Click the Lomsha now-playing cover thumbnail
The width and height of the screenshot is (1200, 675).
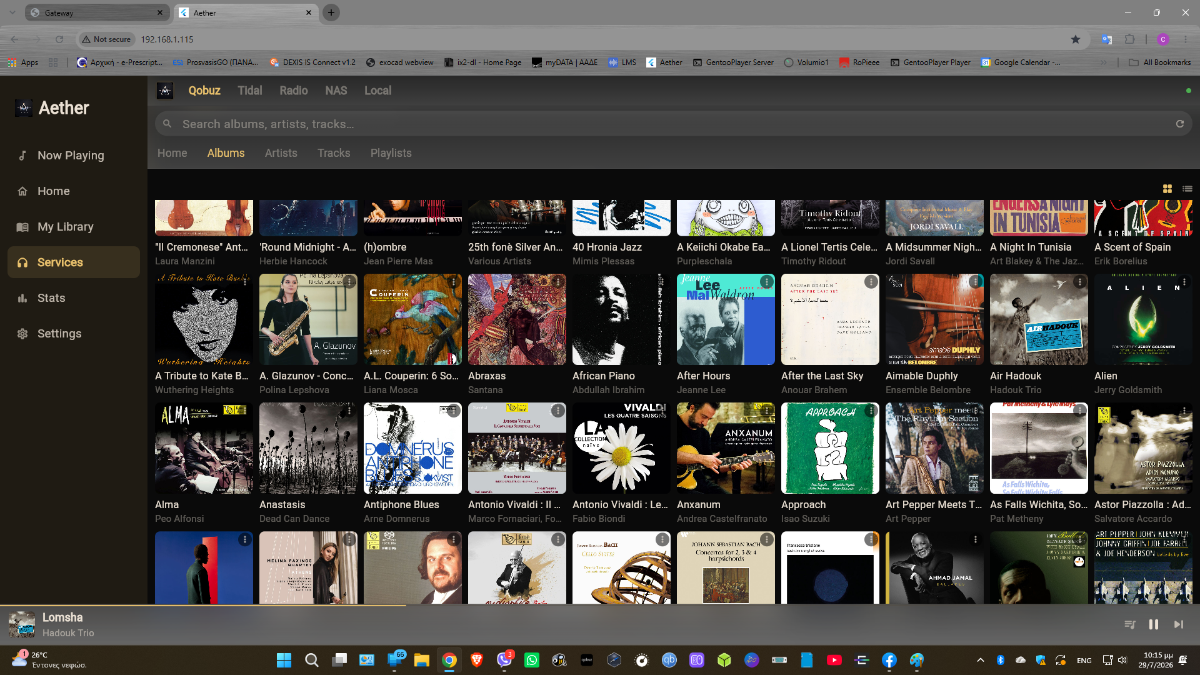(22, 625)
